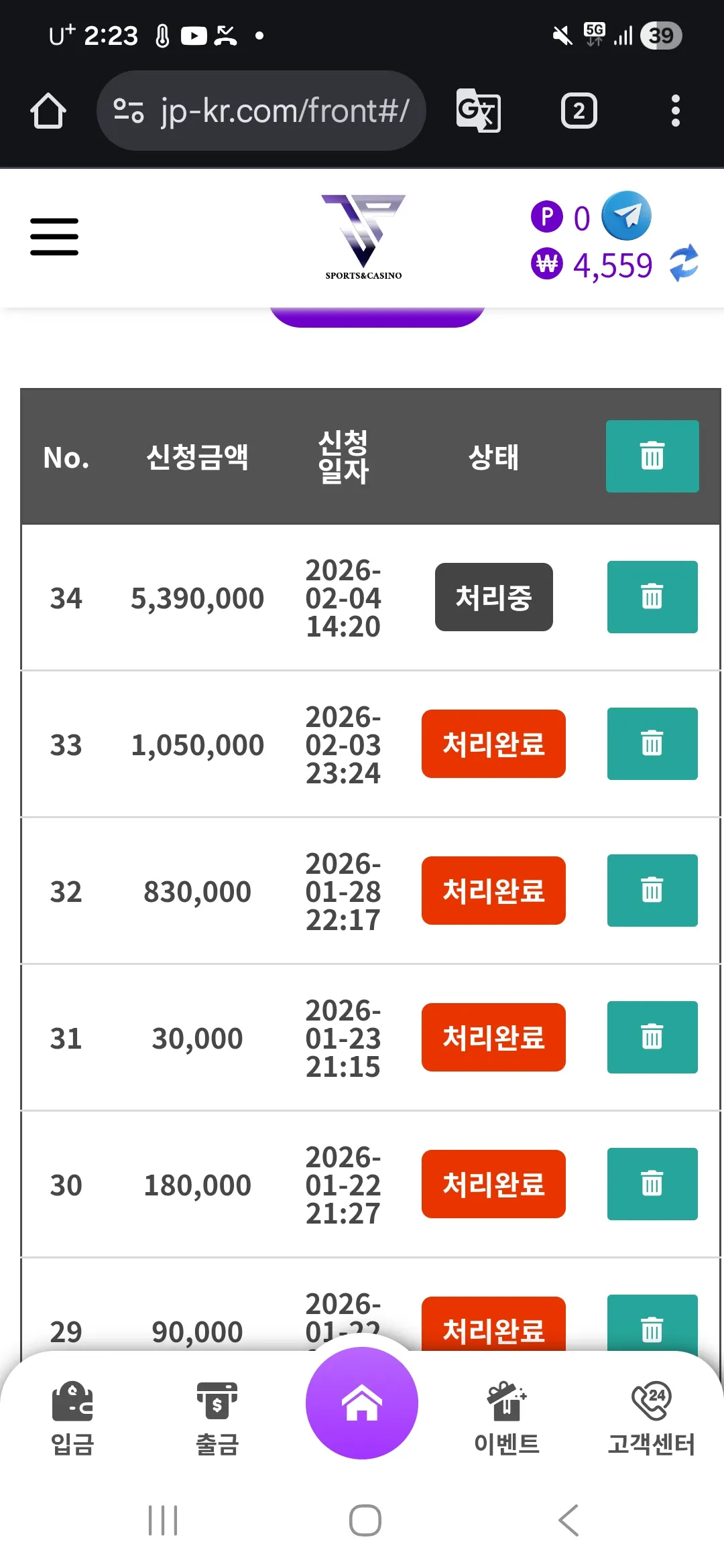The width and height of the screenshot is (724, 1568).
Task: Delete request number 34 row
Action: pos(652,597)
